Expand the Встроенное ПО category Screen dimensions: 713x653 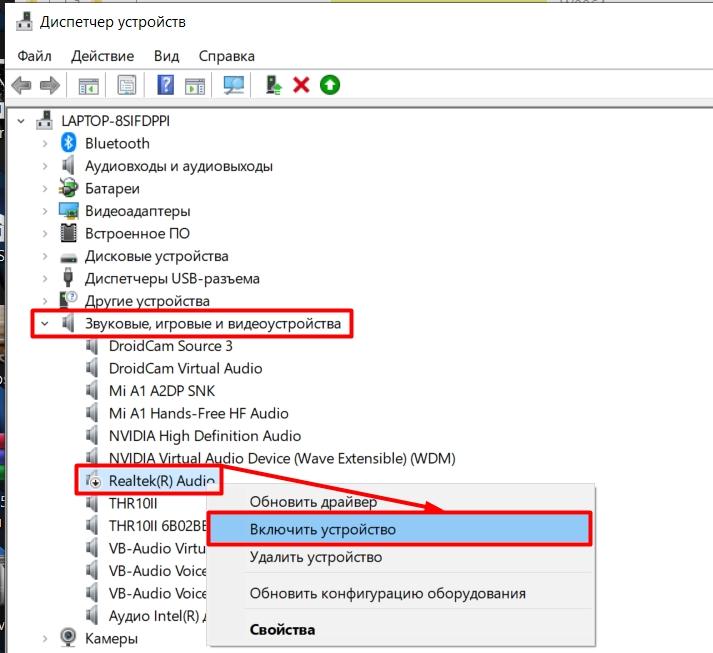[x=45, y=234]
